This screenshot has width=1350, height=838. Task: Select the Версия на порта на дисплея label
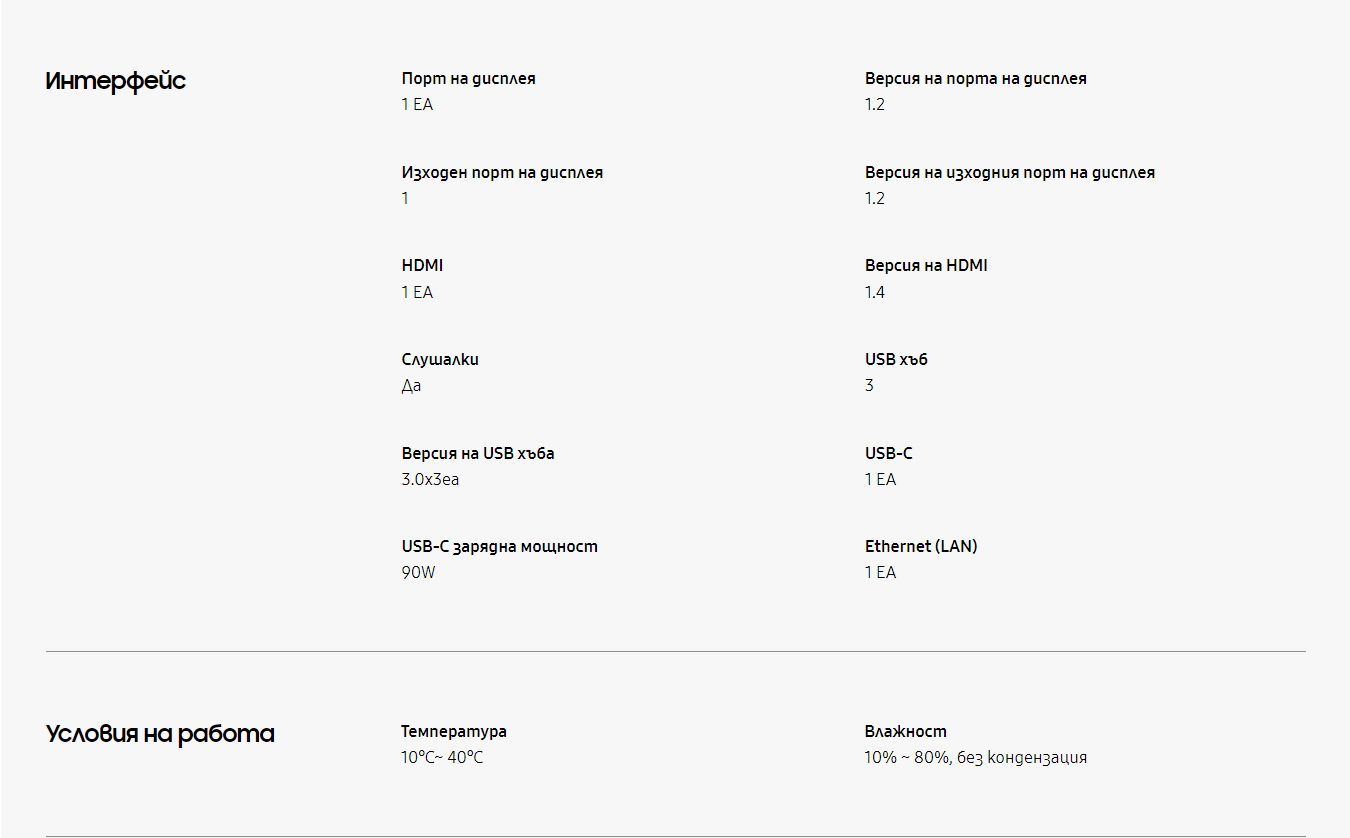pos(976,78)
